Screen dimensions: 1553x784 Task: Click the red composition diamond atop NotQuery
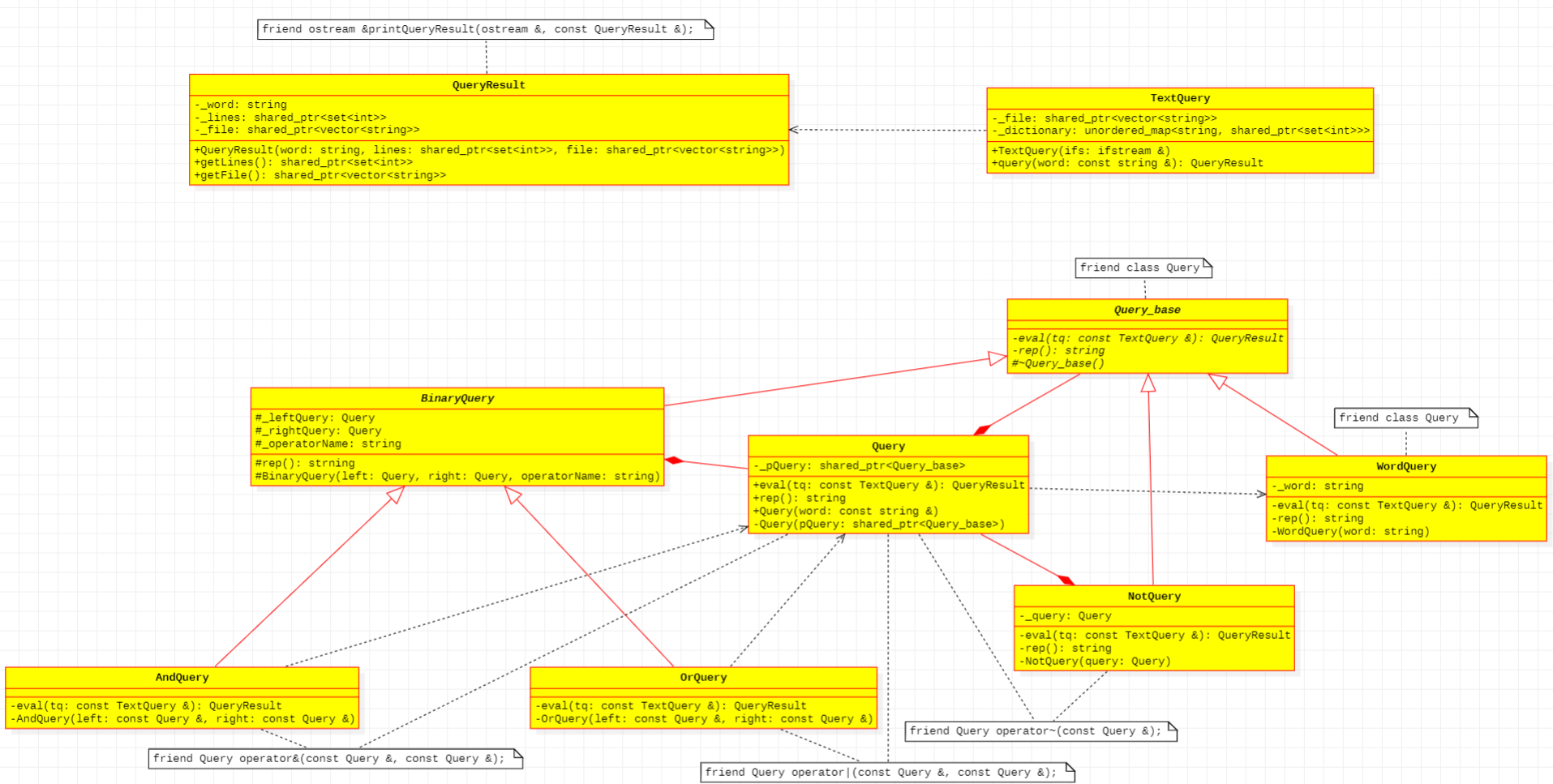pyautogui.click(x=1066, y=580)
